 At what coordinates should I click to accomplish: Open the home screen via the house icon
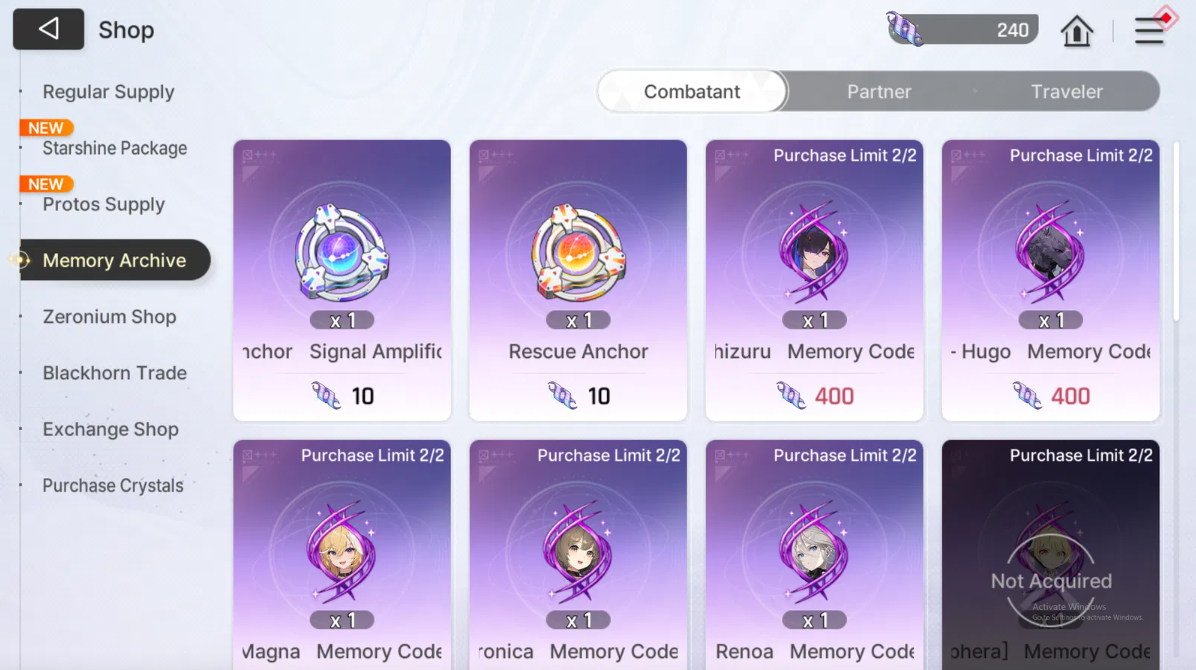click(1076, 31)
